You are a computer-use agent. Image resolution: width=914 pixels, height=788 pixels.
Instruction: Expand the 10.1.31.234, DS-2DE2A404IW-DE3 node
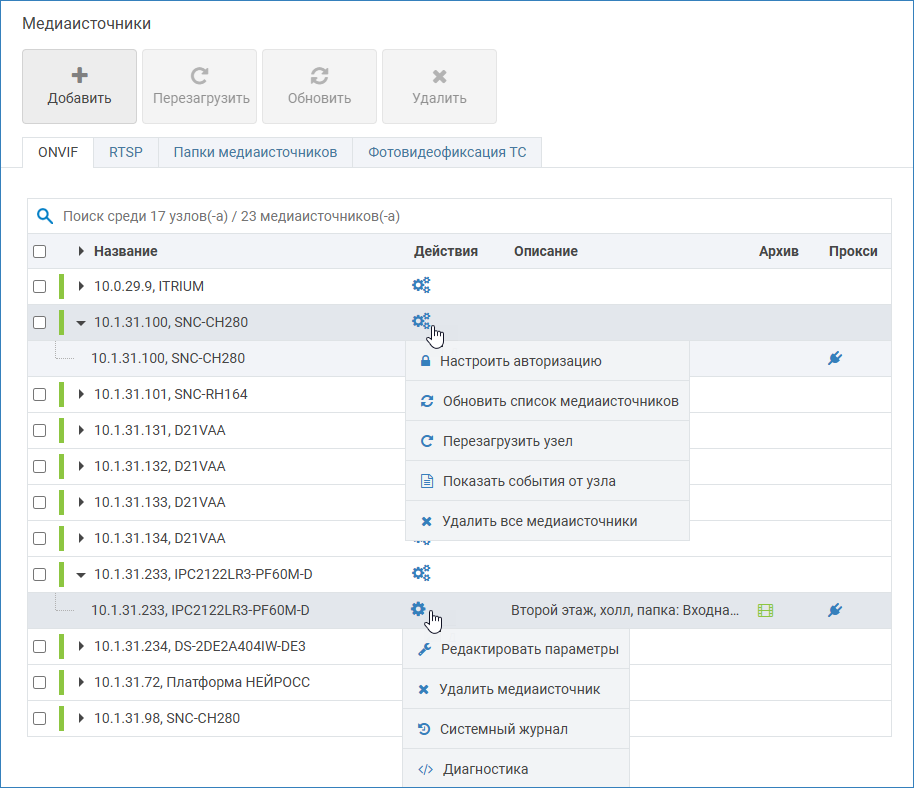point(81,646)
